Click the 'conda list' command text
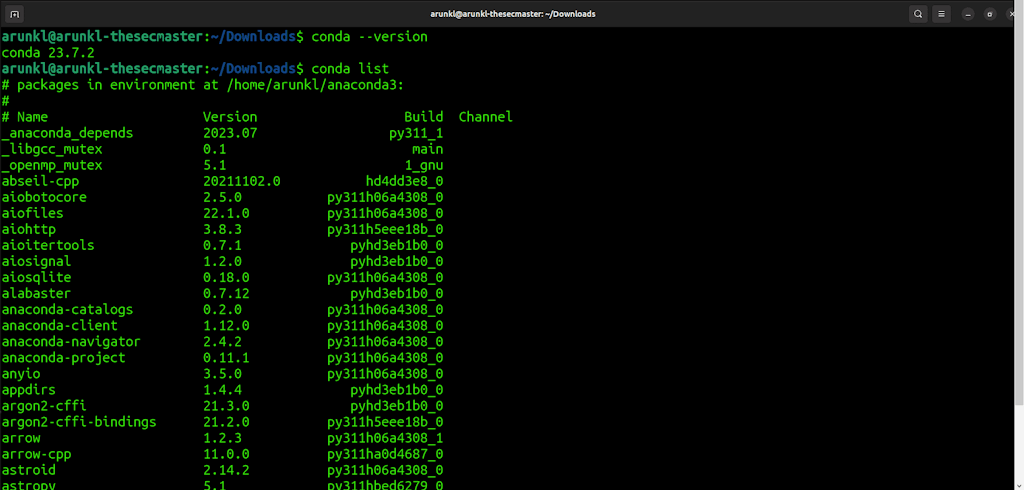1024x490 pixels. click(350, 69)
